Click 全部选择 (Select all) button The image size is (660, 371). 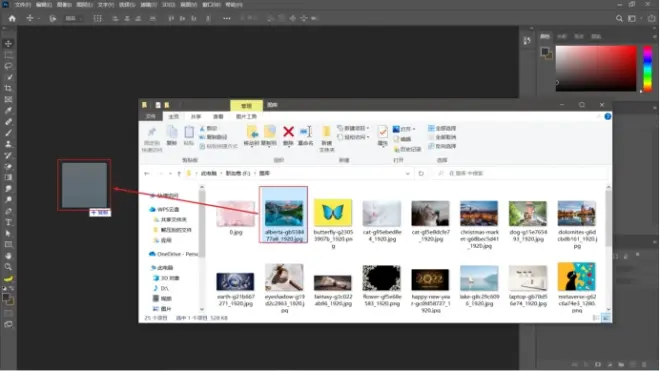[442, 128]
